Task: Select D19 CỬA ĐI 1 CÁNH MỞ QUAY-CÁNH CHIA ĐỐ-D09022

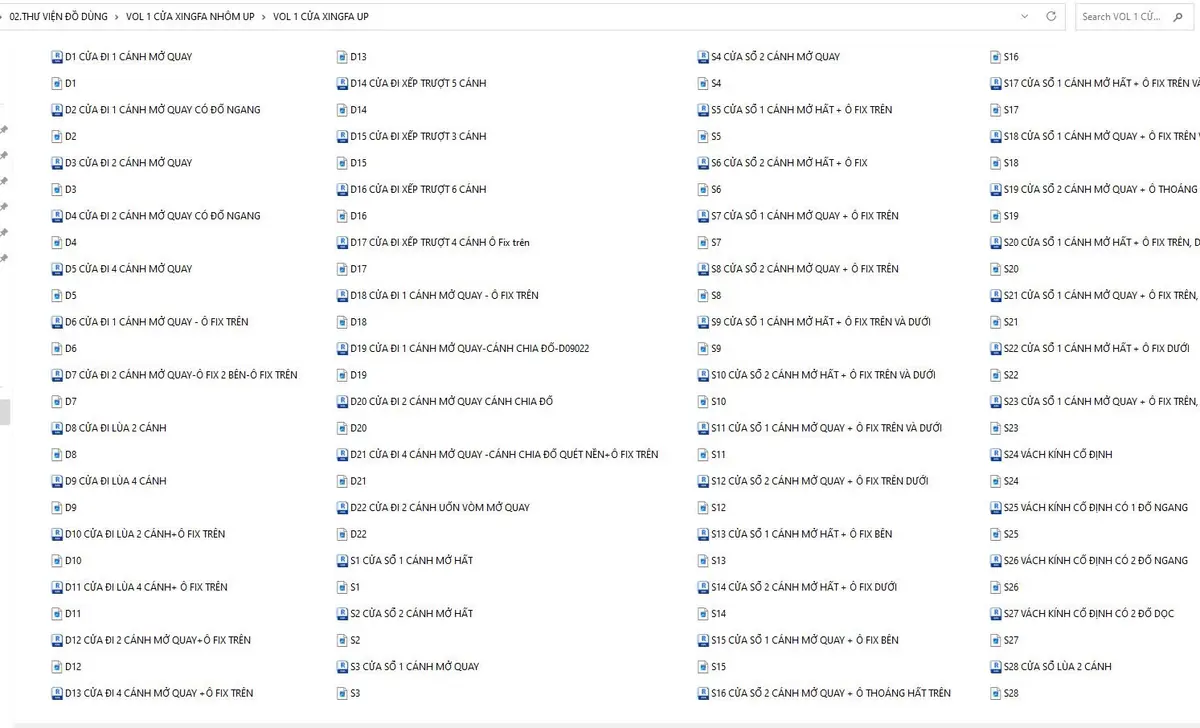Action: pyautogui.click(x=463, y=348)
